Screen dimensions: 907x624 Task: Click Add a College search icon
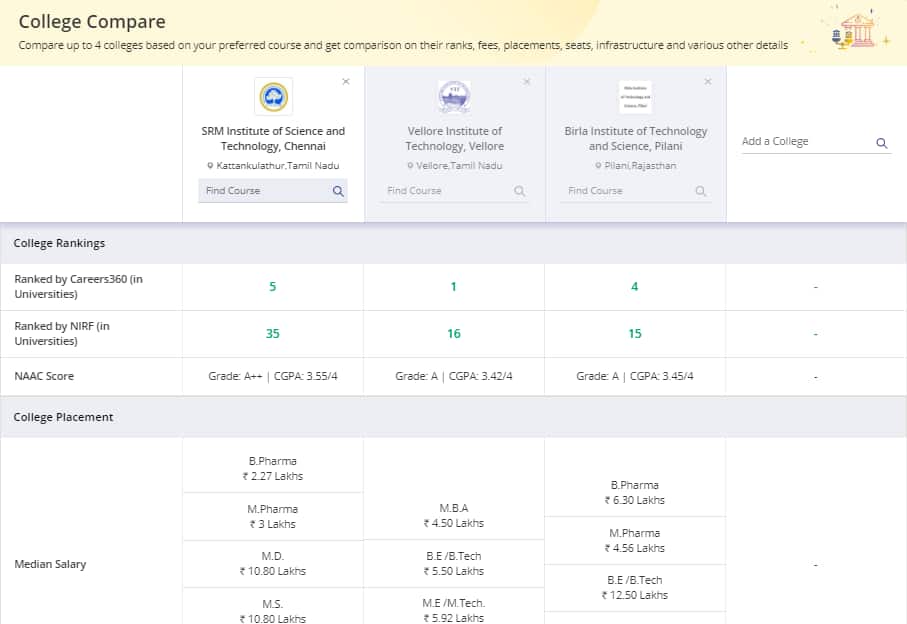point(882,143)
